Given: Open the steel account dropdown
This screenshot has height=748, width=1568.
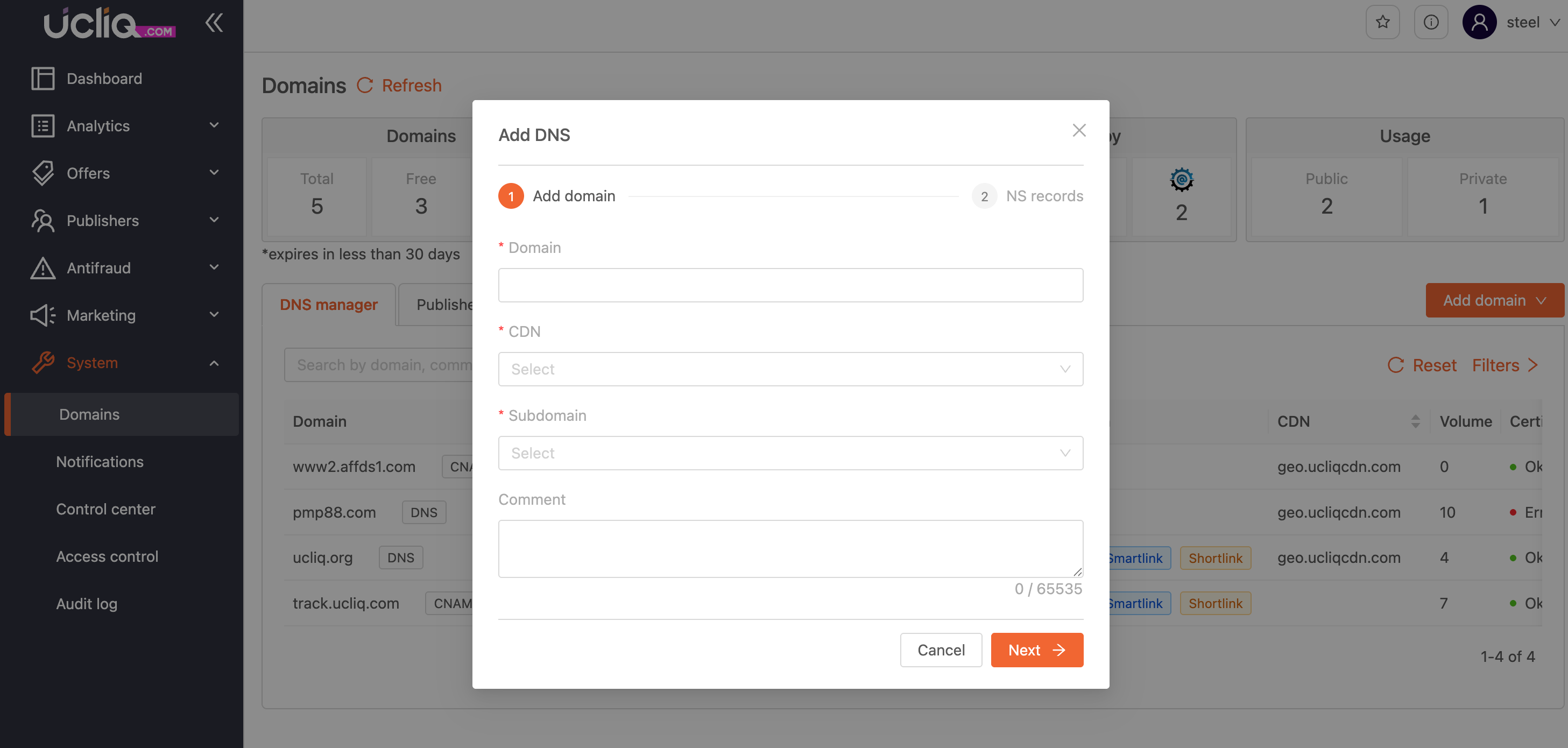Looking at the screenshot, I should [1532, 23].
